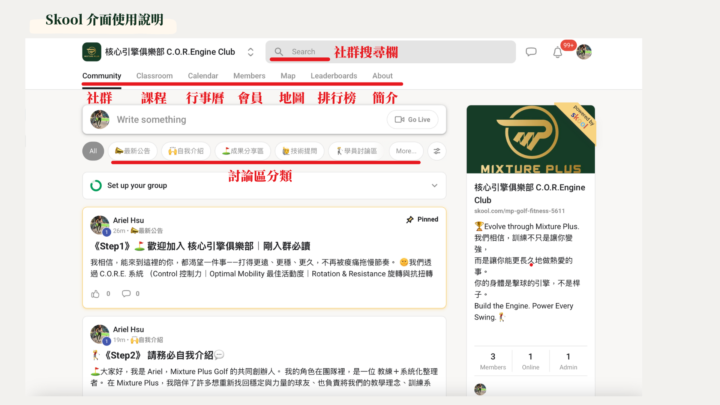Click the Step1 post body text starting 我相信

tap(261, 268)
